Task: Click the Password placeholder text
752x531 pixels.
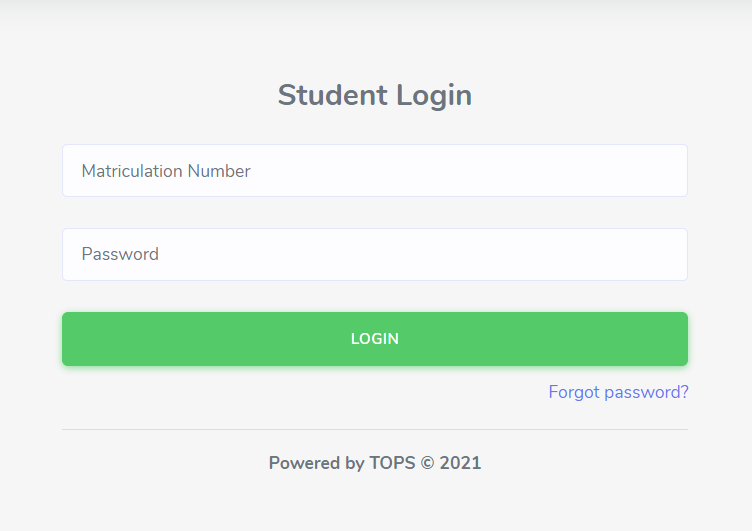Action: coord(120,254)
